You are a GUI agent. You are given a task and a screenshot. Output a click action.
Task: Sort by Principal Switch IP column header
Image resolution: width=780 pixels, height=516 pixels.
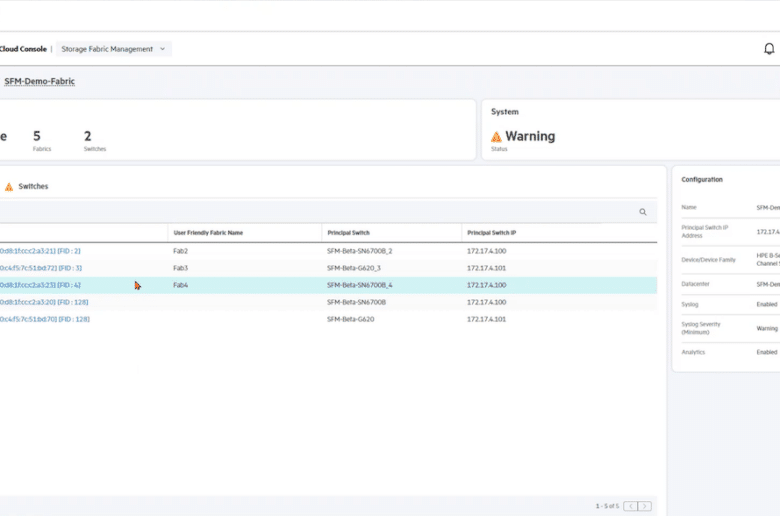(491, 233)
